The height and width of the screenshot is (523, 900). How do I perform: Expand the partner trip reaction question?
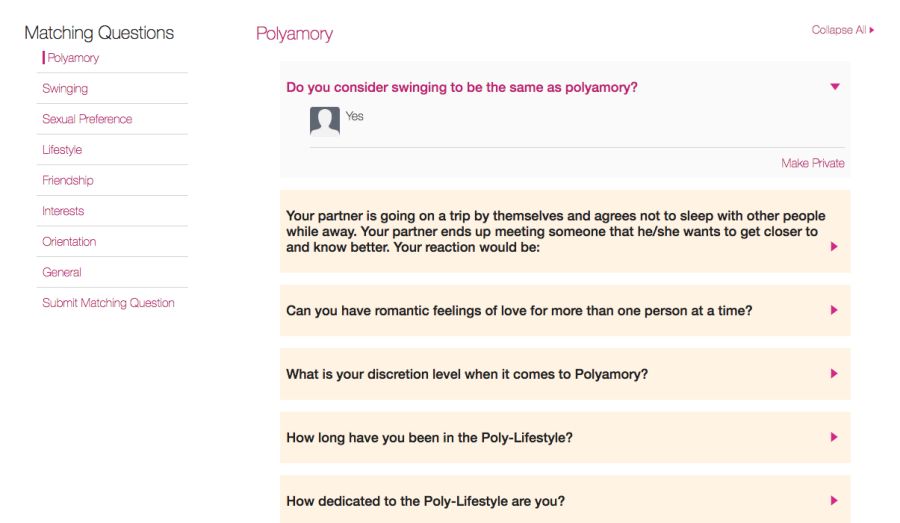click(x=835, y=247)
